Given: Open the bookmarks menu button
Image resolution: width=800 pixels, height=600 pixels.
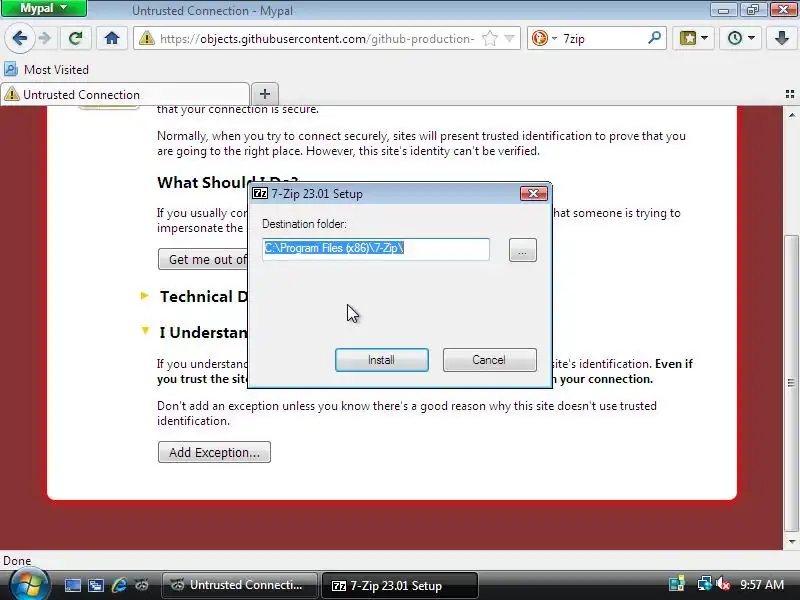Looking at the screenshot, I should (693, 38).
